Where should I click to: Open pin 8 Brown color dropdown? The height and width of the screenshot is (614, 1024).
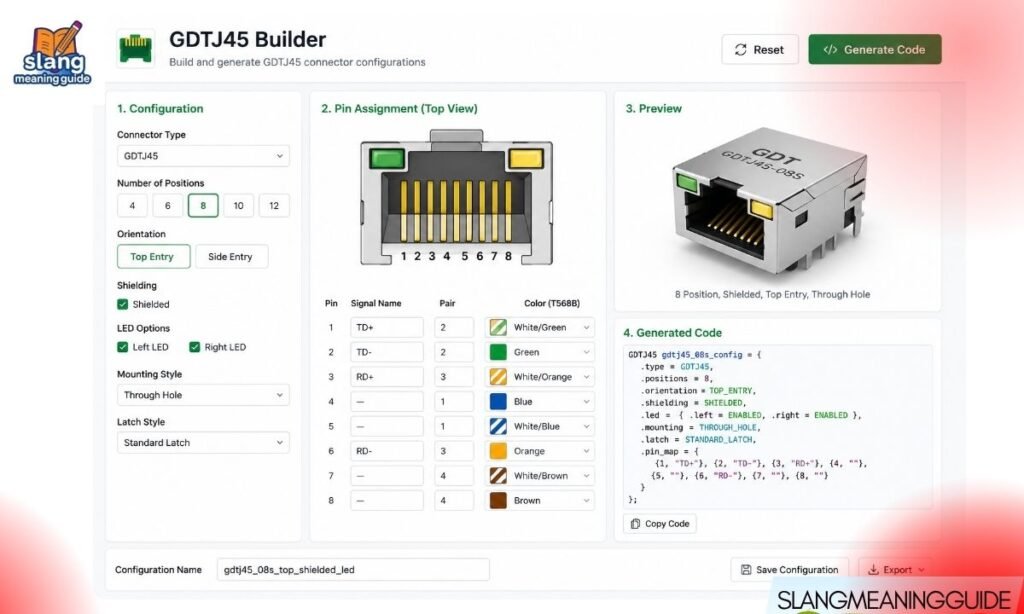539,500
